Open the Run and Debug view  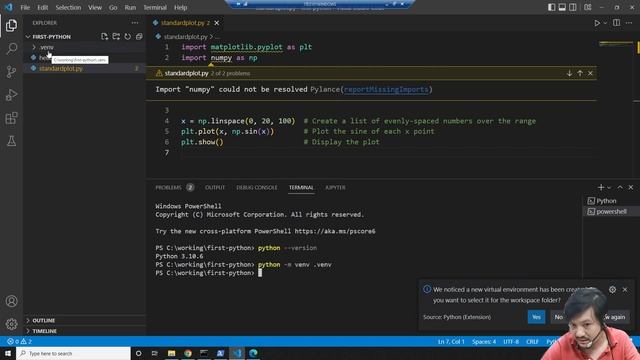[x=11, y=95]
